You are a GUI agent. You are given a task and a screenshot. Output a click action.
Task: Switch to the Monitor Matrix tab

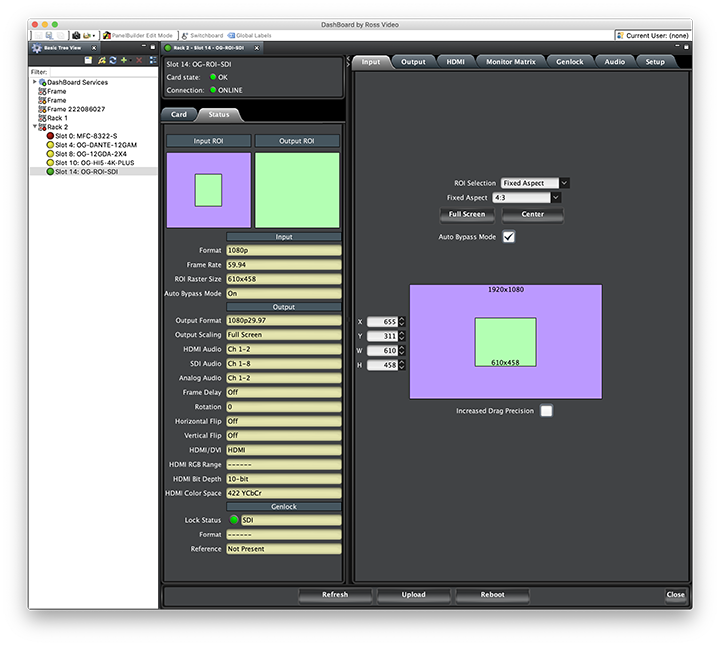coord(512,62)
